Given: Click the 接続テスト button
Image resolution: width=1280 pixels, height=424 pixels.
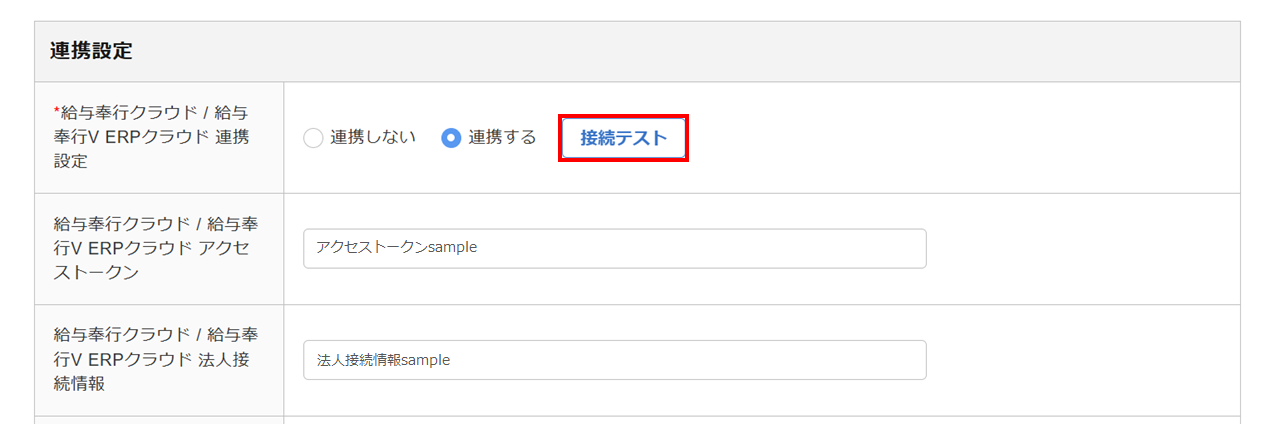Looking at the screenshot, I should coord(623,138).
